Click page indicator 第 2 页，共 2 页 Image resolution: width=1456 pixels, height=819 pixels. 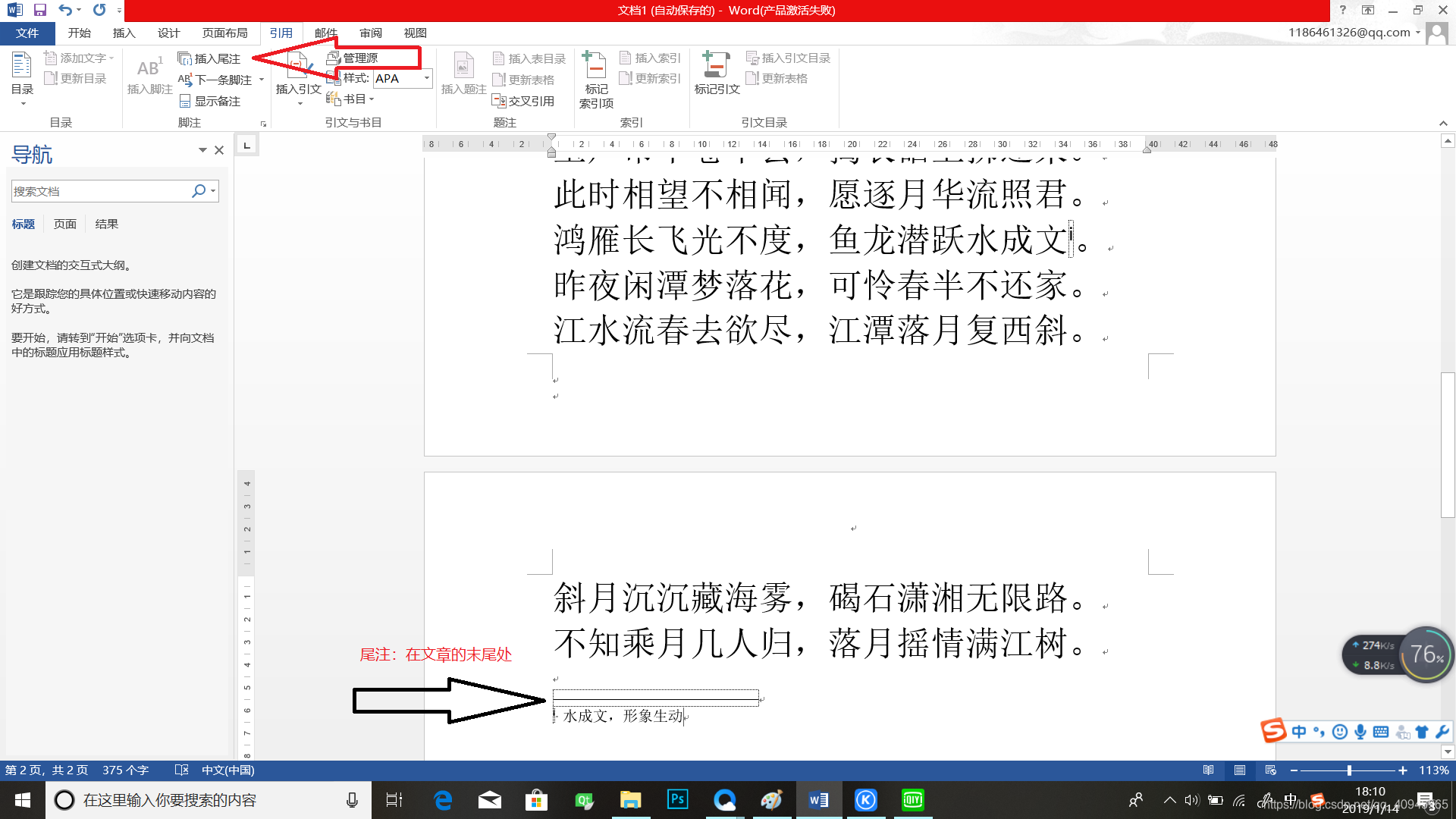click(46, 770)
